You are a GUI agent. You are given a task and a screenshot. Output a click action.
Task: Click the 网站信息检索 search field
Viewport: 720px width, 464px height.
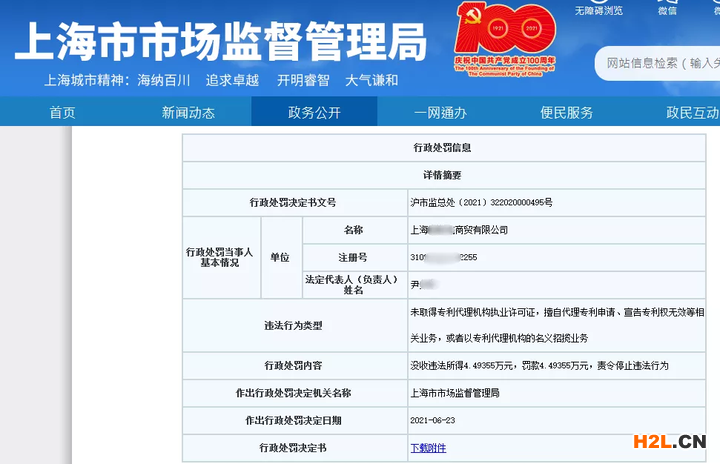(660, 64)
